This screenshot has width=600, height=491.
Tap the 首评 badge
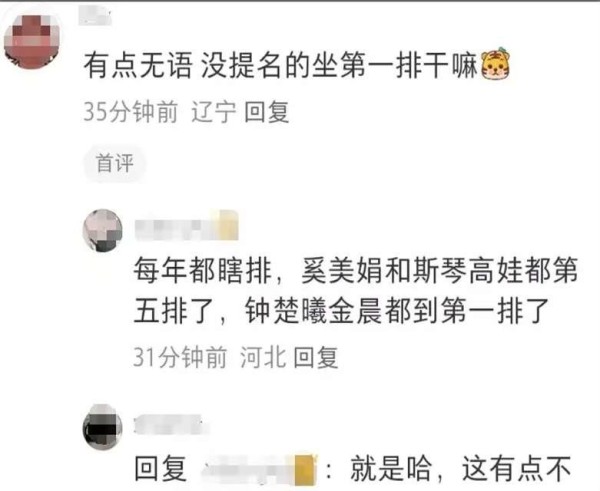(115, 163)
